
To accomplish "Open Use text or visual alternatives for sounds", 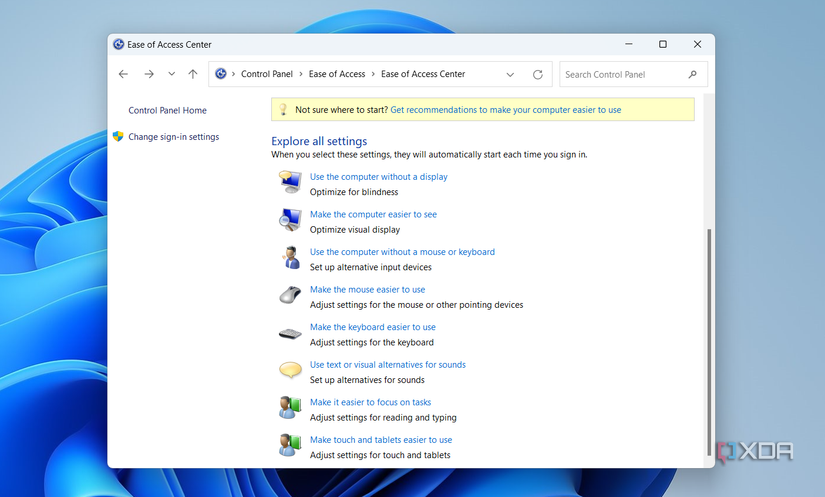I will 388,364.
